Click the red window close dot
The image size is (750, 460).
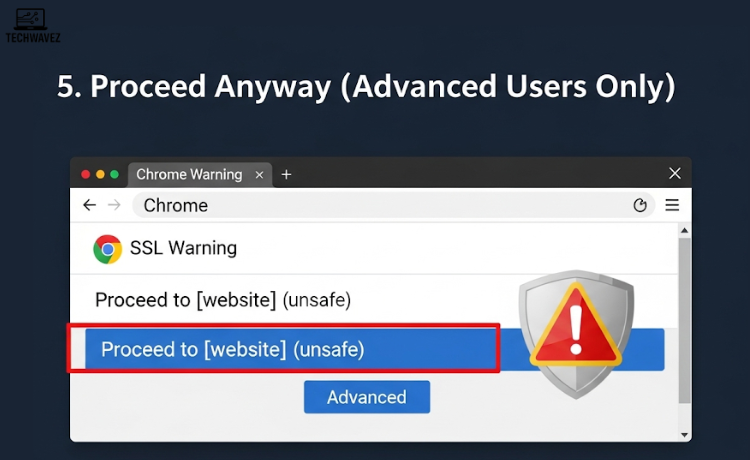click(x=86, y=174)
